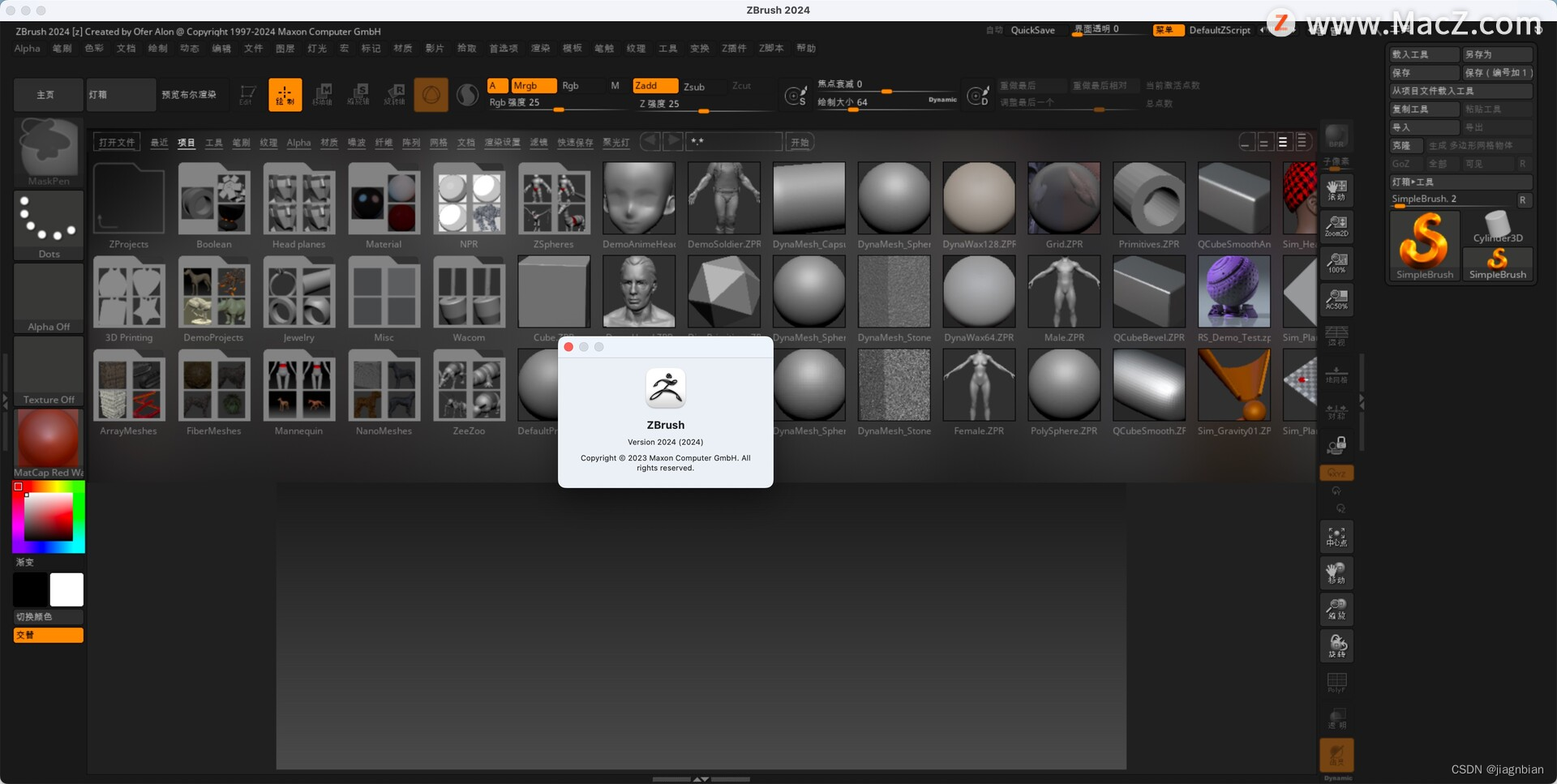Adjust the Rgb 强度 intensity slider
1557x784 pixels.
point(557,103)
